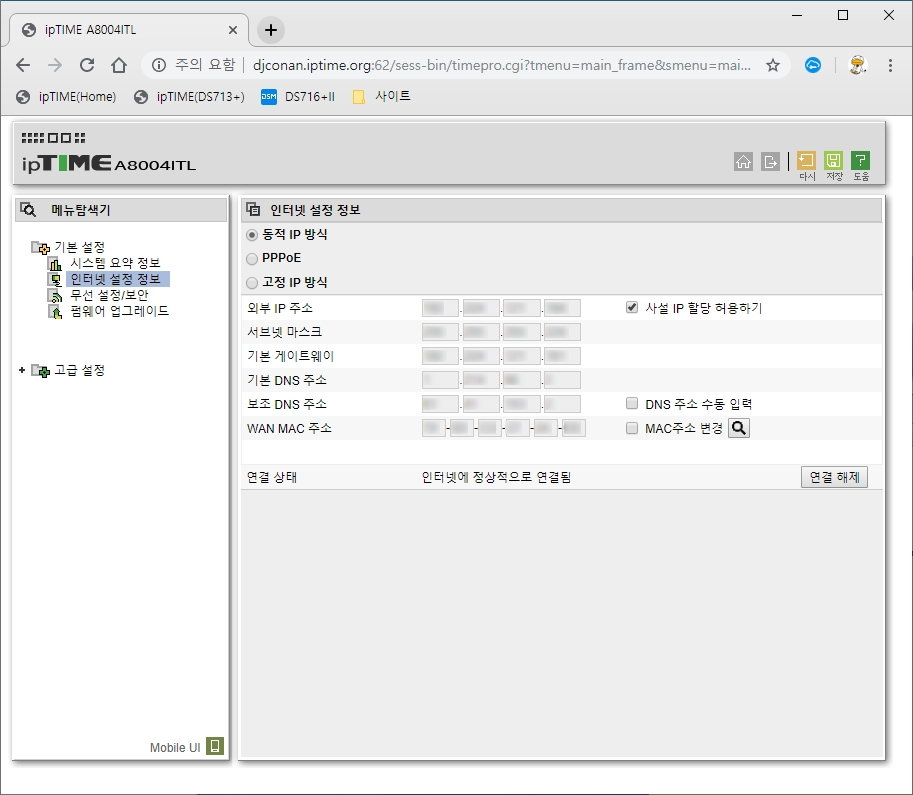Click the 고급 설정 folder icon
Image resolution: width=913 pixels, height=795 pixels.
[x=40, y=370]
